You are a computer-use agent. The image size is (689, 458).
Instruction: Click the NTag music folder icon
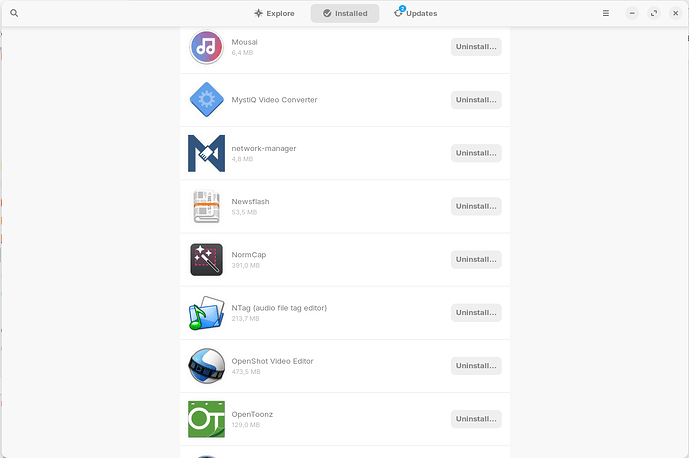(207, 313)
